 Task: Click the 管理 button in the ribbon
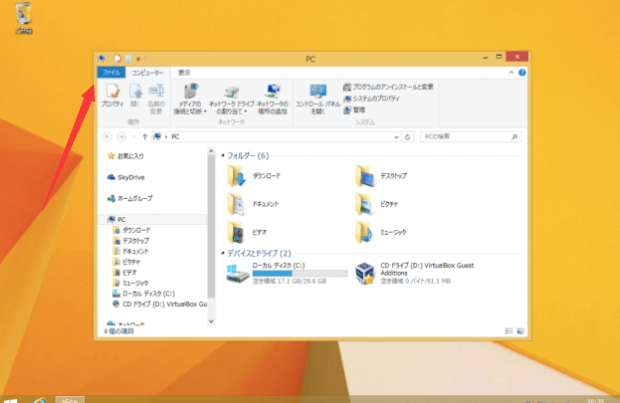[x=354, y=110]
